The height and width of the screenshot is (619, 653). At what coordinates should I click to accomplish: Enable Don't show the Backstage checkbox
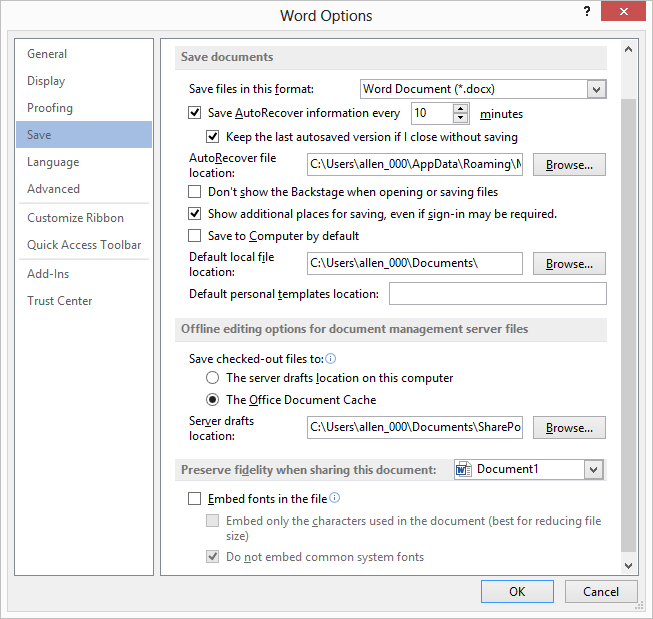coord(194,192)
